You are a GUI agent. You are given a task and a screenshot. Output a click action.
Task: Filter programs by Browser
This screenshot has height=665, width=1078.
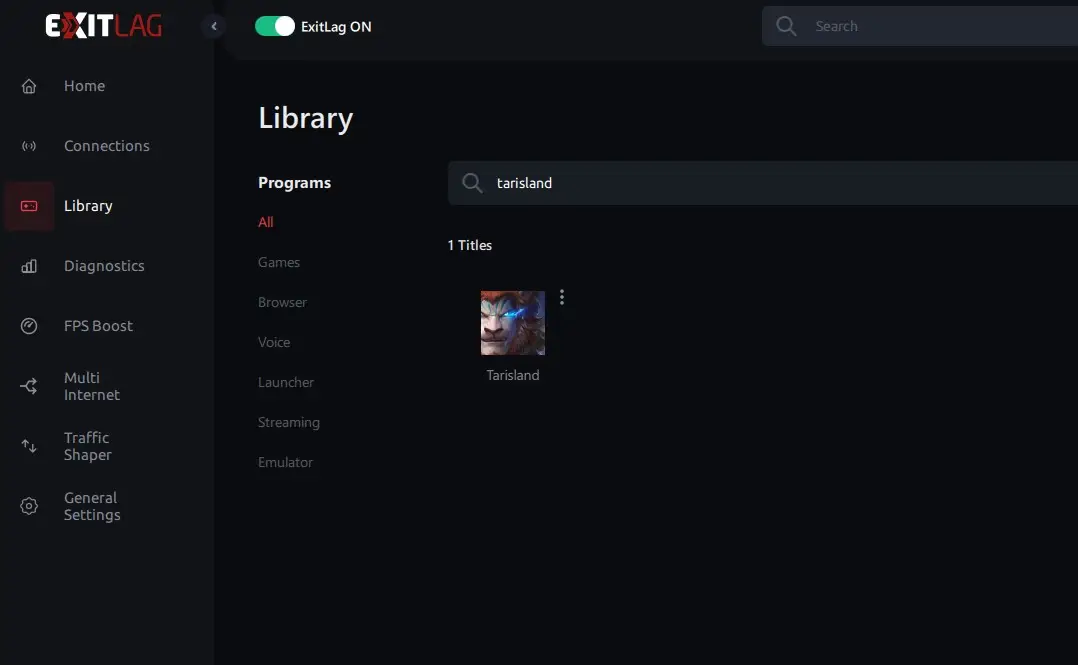(x=282, y=302)
